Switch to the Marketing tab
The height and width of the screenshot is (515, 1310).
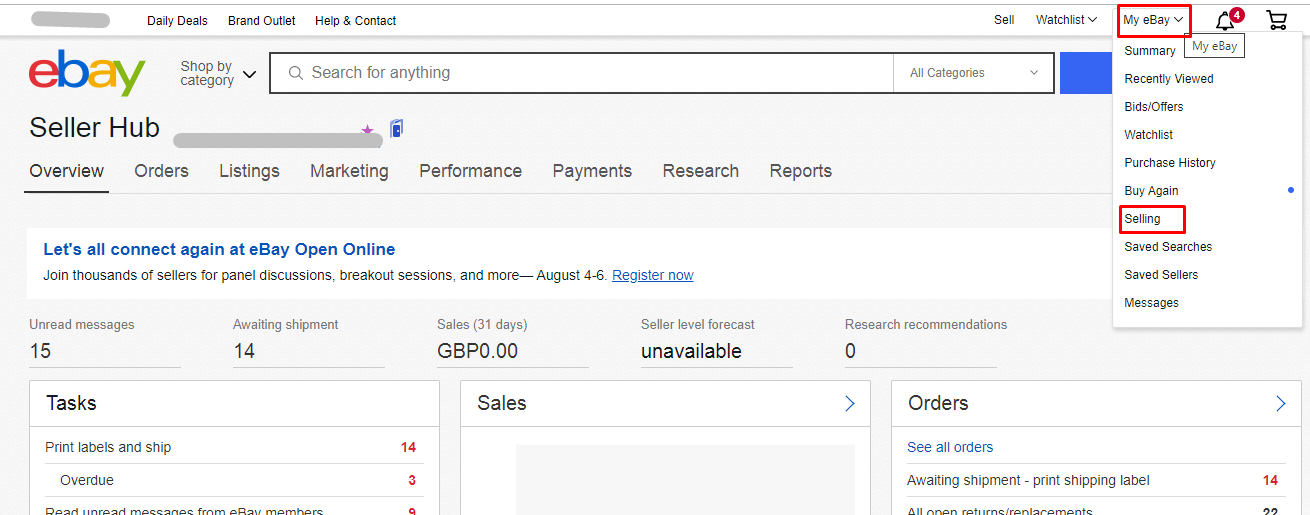pos(349,171)
